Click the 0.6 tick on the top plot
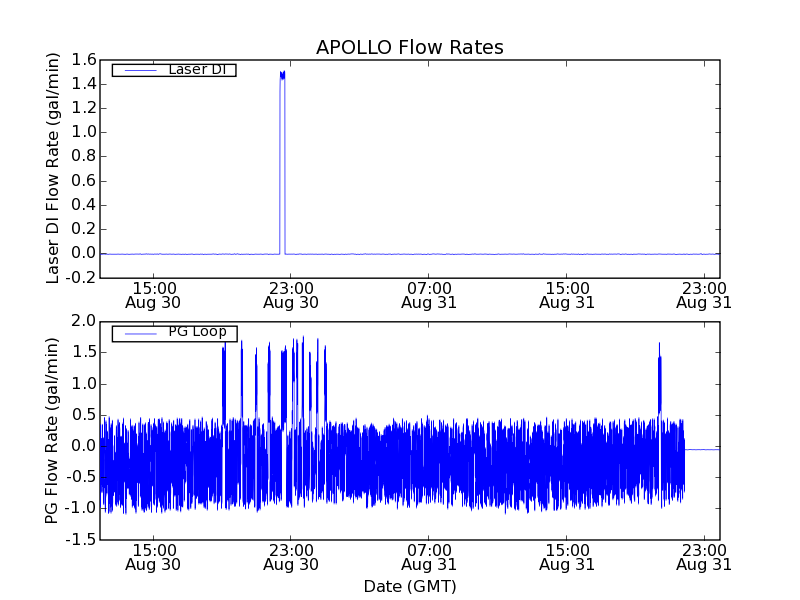Viewport: 800px width, 600px height. click(x=84, y=181)
